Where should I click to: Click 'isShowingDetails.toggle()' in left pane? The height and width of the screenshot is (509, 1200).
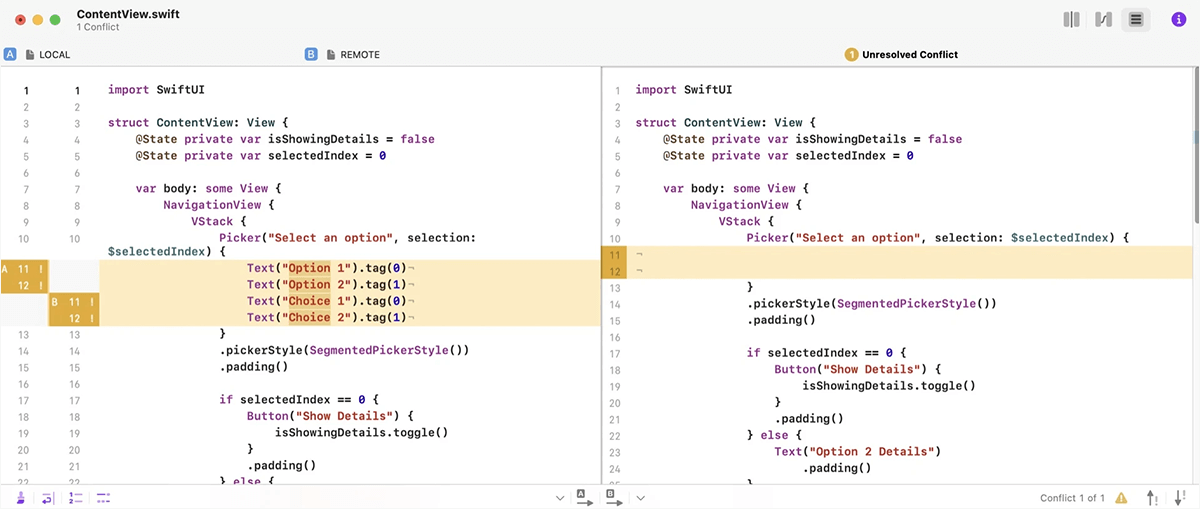pos(361,432)
